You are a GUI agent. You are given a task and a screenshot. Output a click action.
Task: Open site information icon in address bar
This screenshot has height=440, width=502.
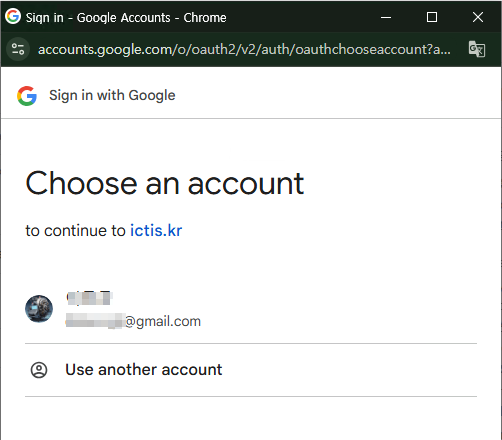[18, 49]
